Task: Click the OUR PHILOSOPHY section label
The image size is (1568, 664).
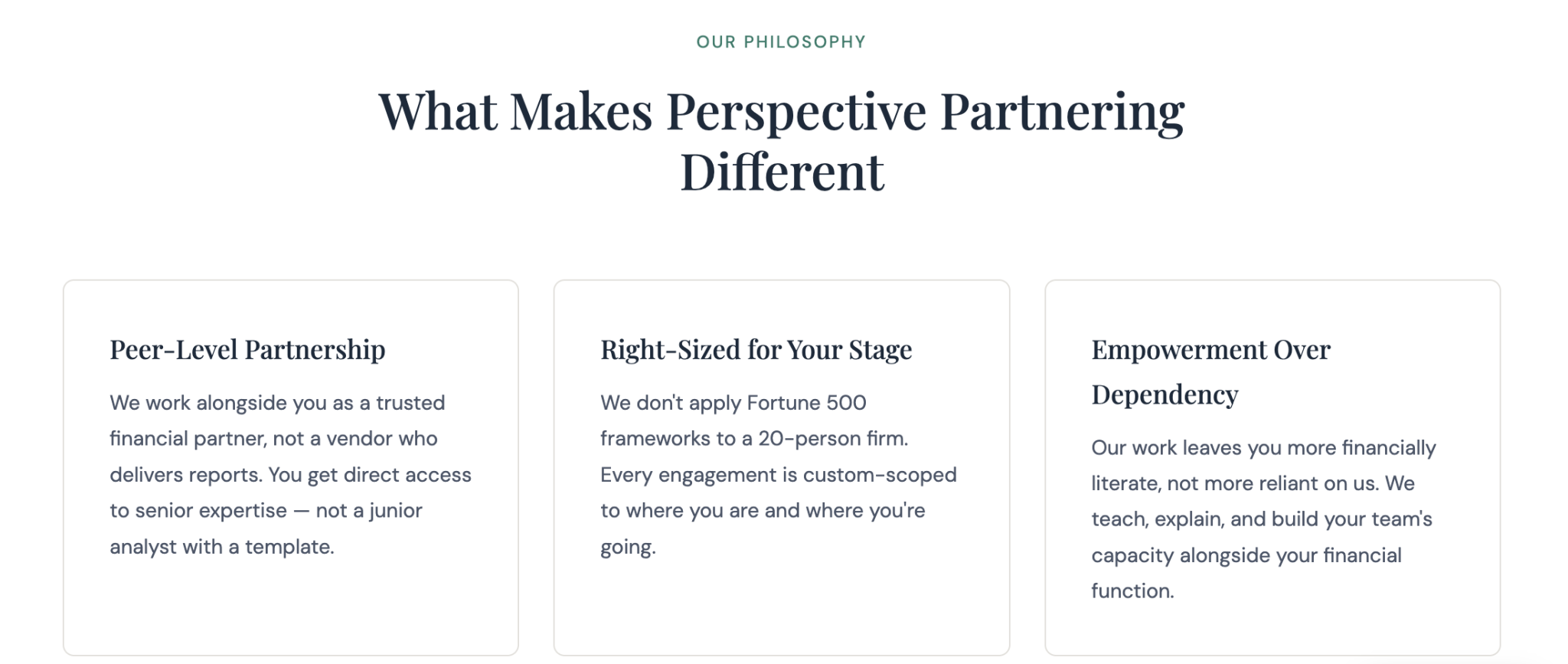Action: tap(781, 42)
